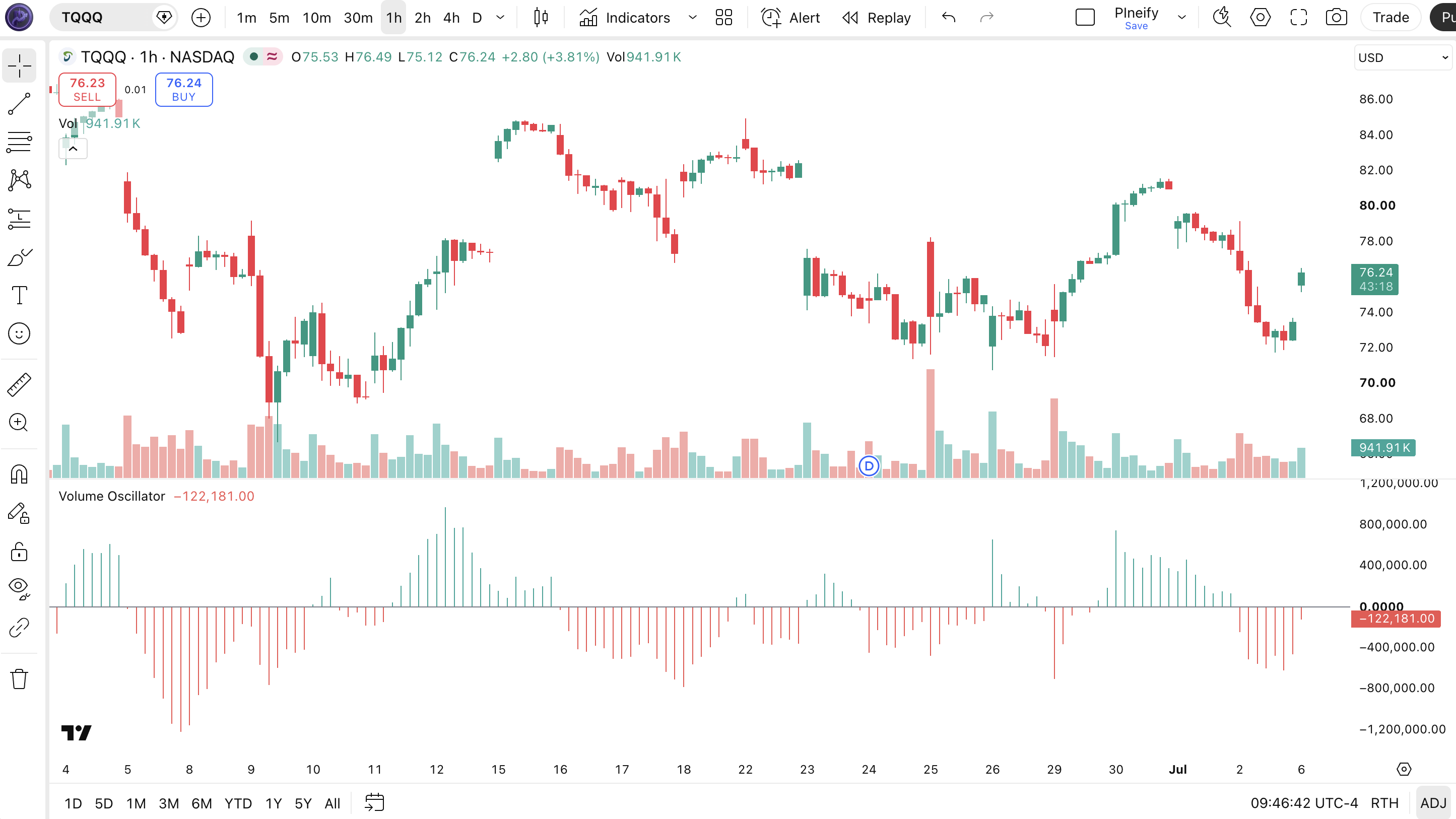Viewport: 1456px width, 819px height.
Task: Click the redo arrow
Action: point(986,18)
